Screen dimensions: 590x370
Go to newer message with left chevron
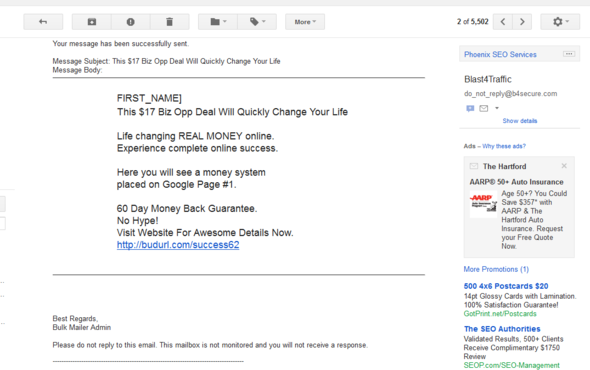(503, 22)
